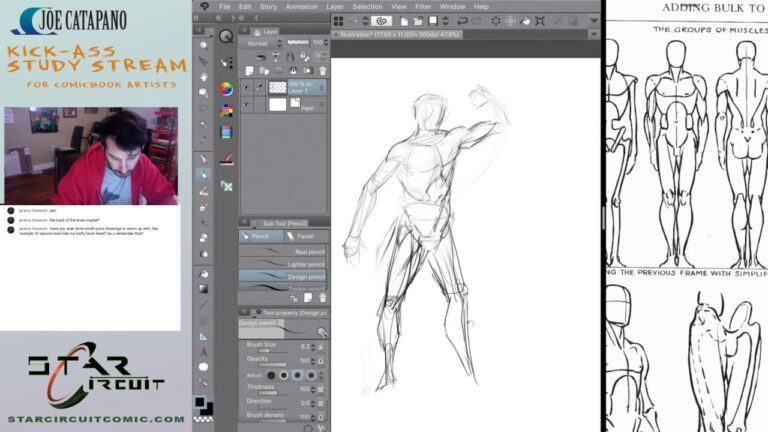Click the Clip Studio swirl button
The width and height of the screenshot is (768, 432).
(x=382, y=21)
